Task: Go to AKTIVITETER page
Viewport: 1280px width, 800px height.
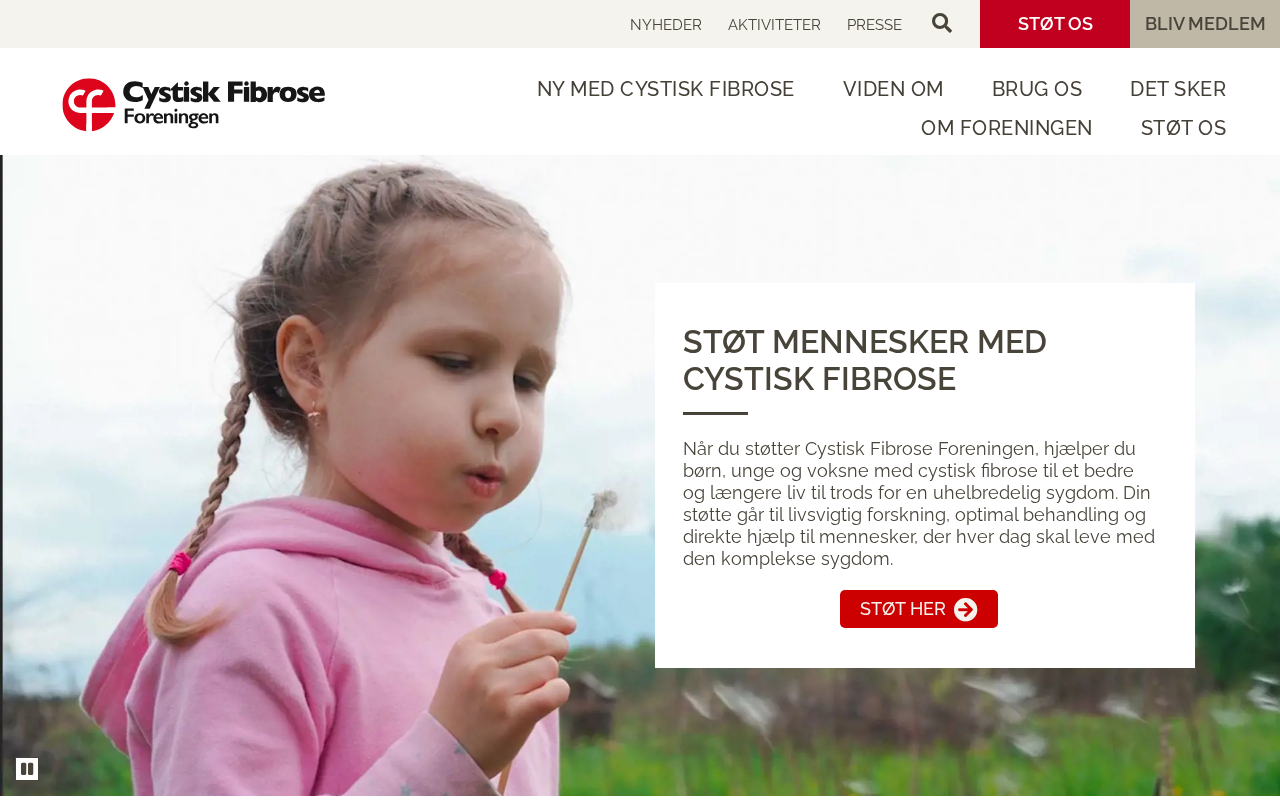Action: click(x=774, y=25)
